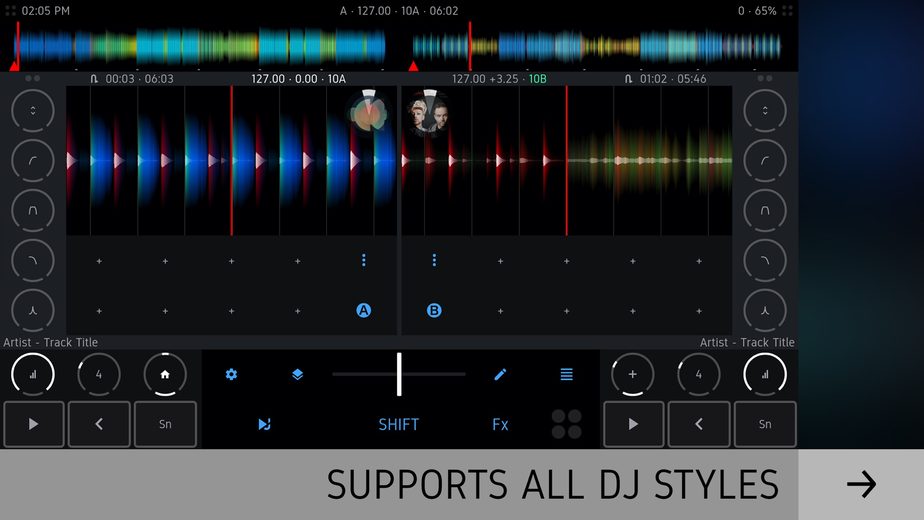Tap the 0 · 65% status readout
924x520 pixels.
(757, 11)
